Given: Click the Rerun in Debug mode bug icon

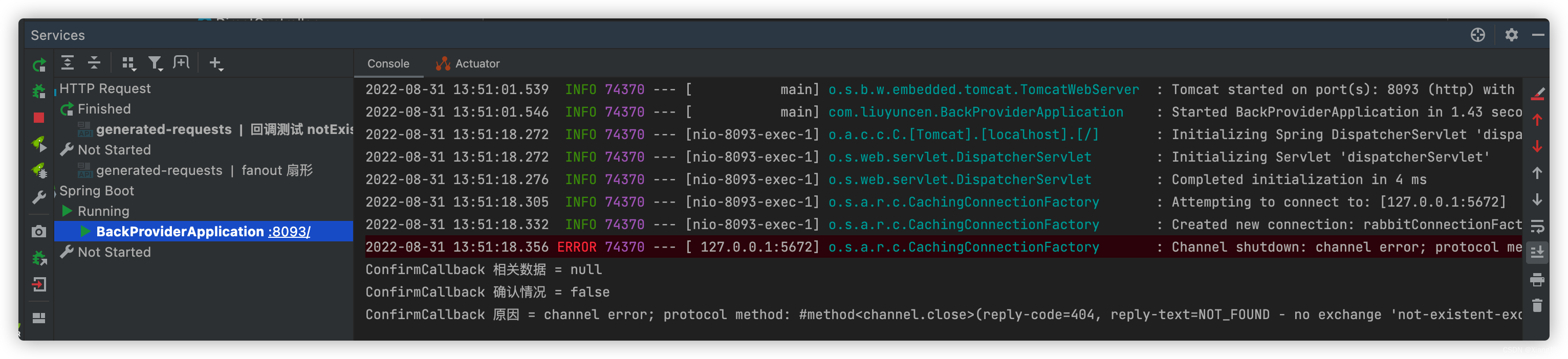Looking at the screenshot, I should pyautogui.click(x=39, y=91).
